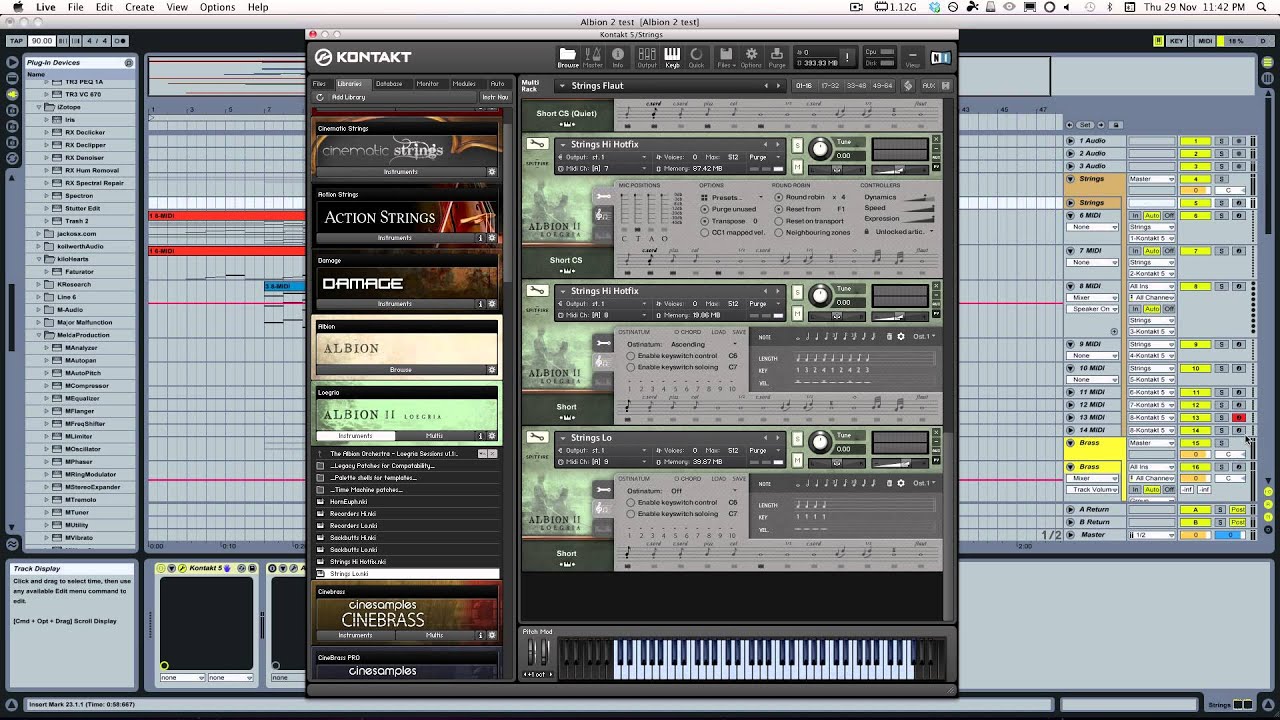Click the AUX button in multi rack header
This screenshot has height=720, width=1280.
click(929, 86)
